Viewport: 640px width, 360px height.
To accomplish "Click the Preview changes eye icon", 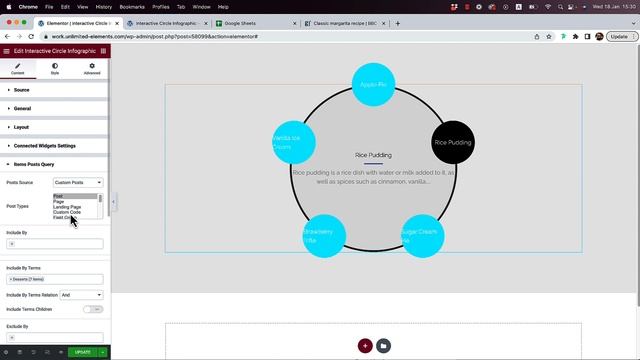I will tap(61, 352).
